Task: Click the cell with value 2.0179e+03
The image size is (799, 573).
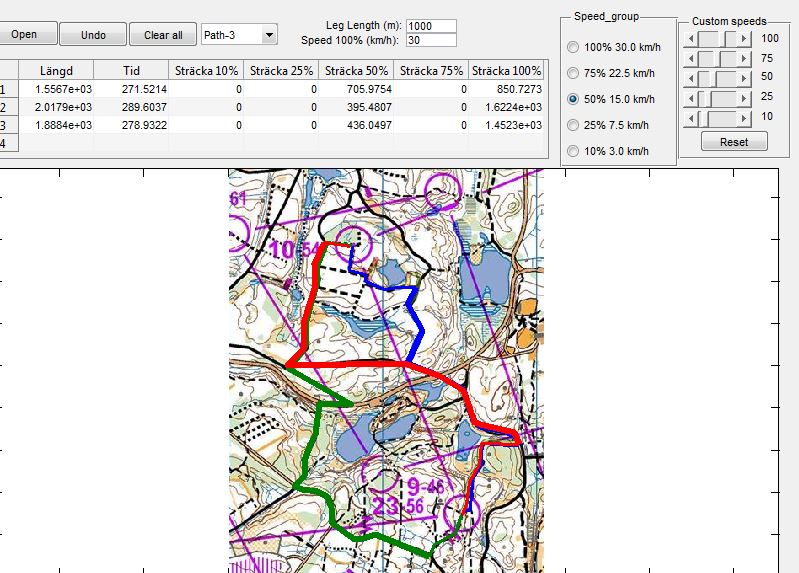Action: click(x=56, y=107)
